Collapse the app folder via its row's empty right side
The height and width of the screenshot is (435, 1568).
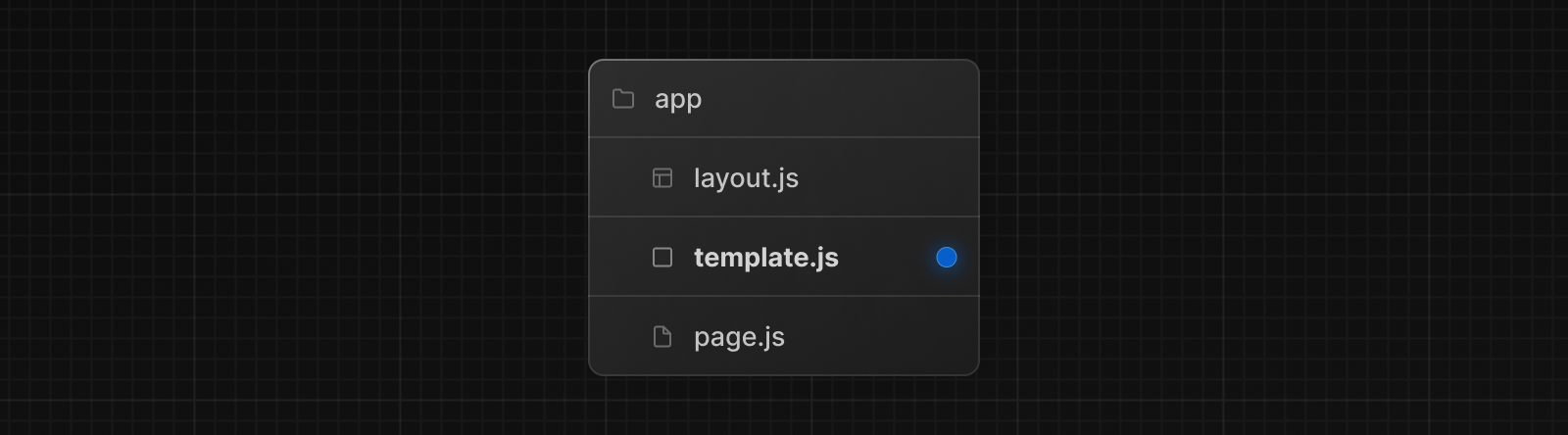[862, 99]
